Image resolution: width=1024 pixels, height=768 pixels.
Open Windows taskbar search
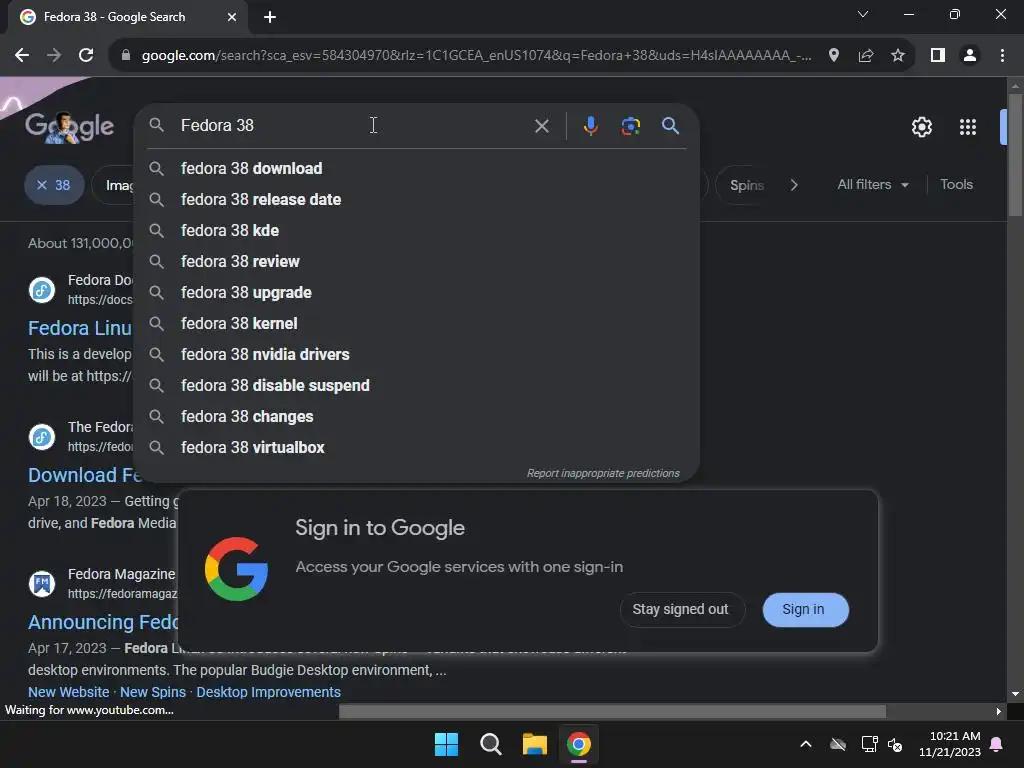(x=490, y=744)
